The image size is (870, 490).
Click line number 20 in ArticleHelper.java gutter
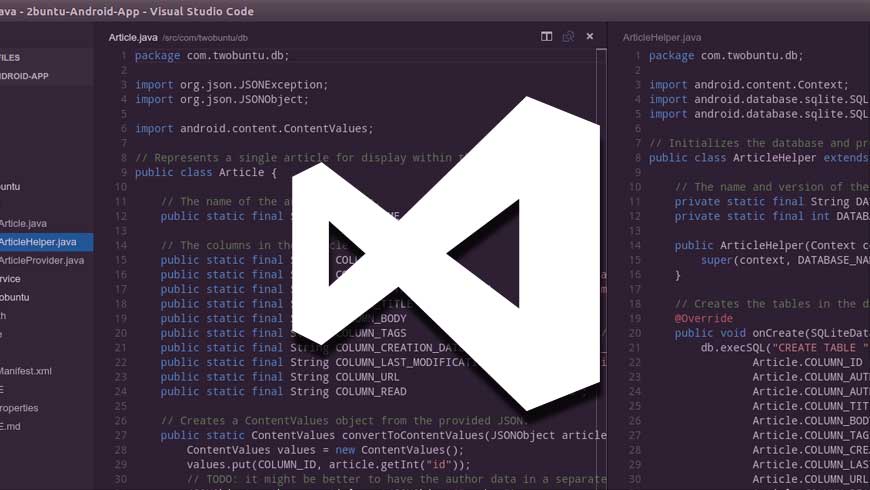click(635, 333)
